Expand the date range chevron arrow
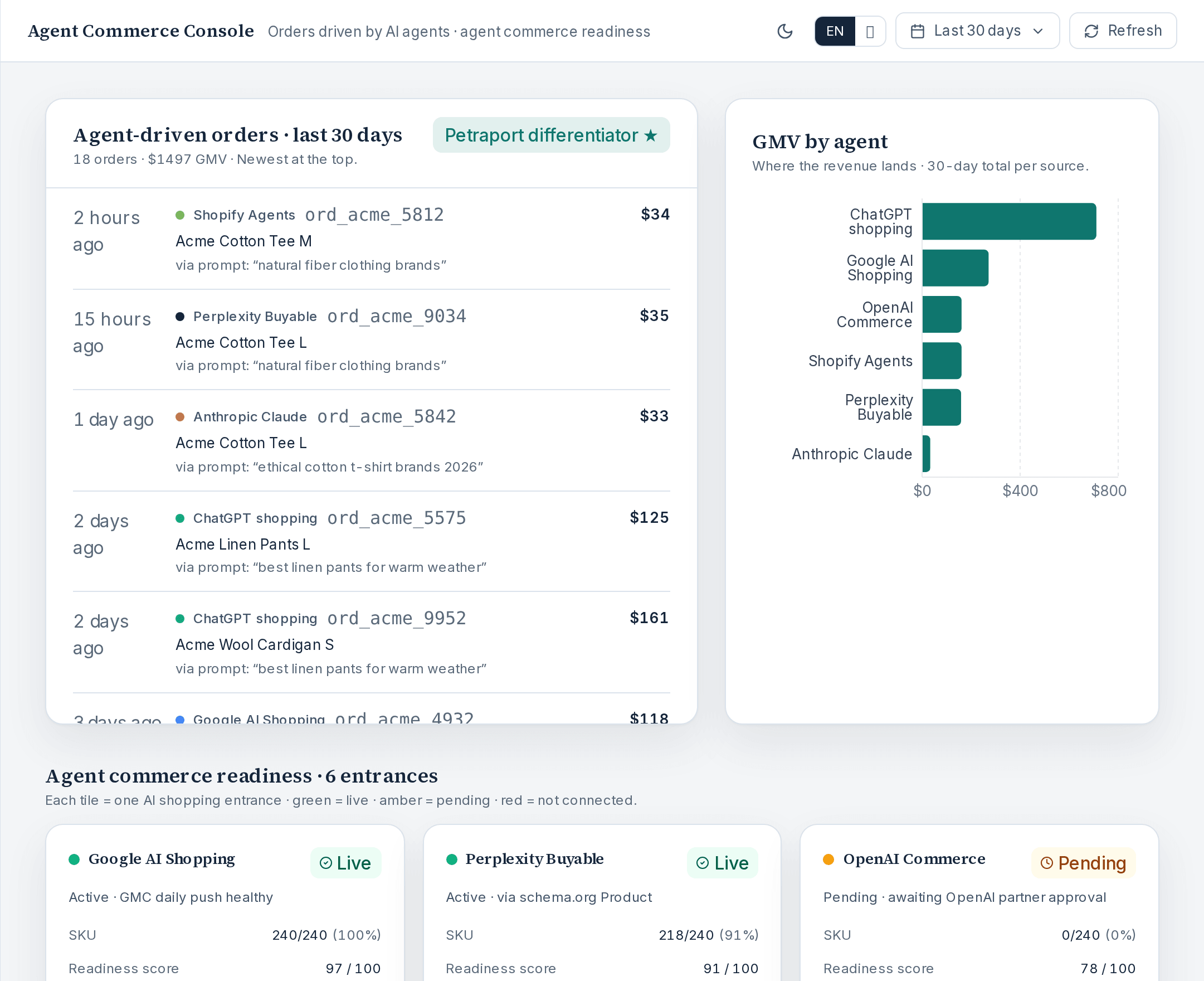This screenshot has height=981, width=1204. (1038, 31)
